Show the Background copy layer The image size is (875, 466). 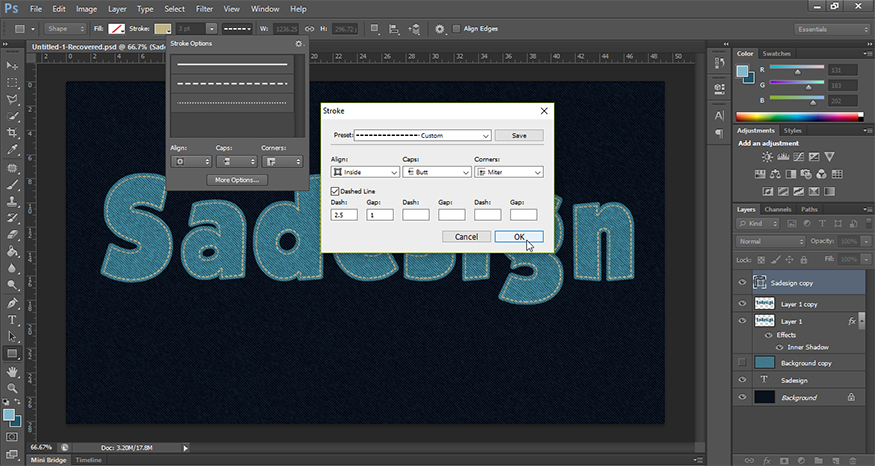point(742,362)
